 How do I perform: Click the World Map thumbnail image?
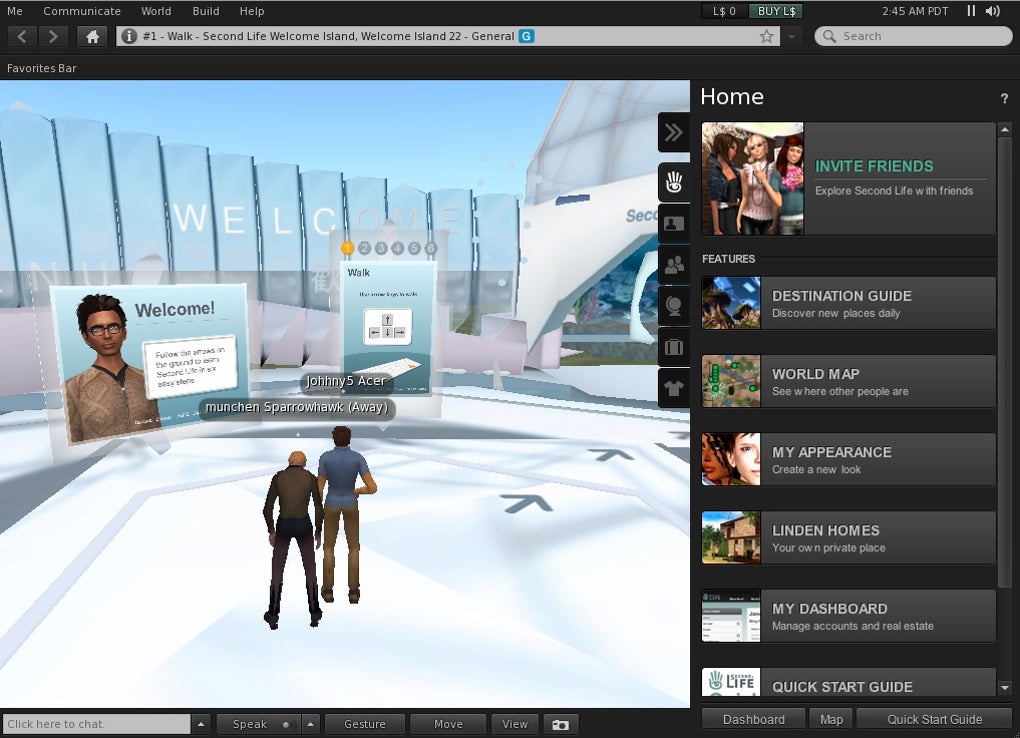pyautogui.click(x=731, y=381)
